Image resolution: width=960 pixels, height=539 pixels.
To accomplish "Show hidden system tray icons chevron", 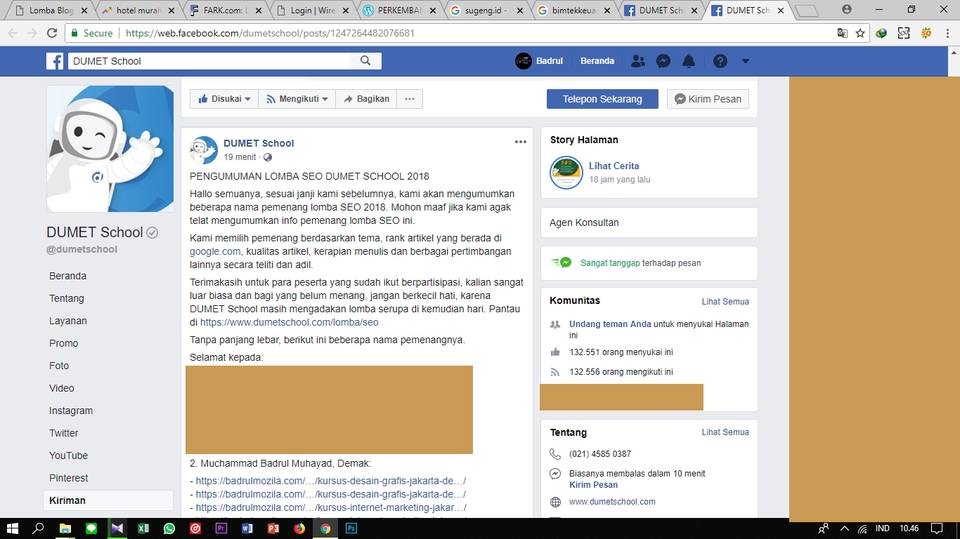I will (844, 528).
